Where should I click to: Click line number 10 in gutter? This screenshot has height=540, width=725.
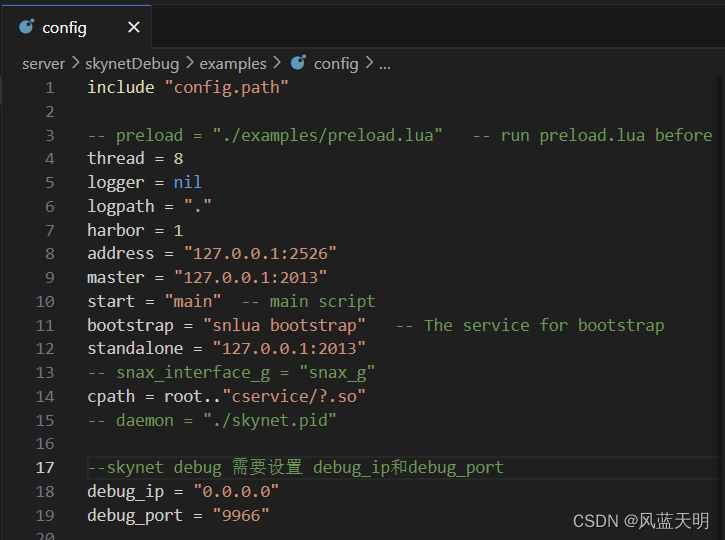[x=45, y=301]
